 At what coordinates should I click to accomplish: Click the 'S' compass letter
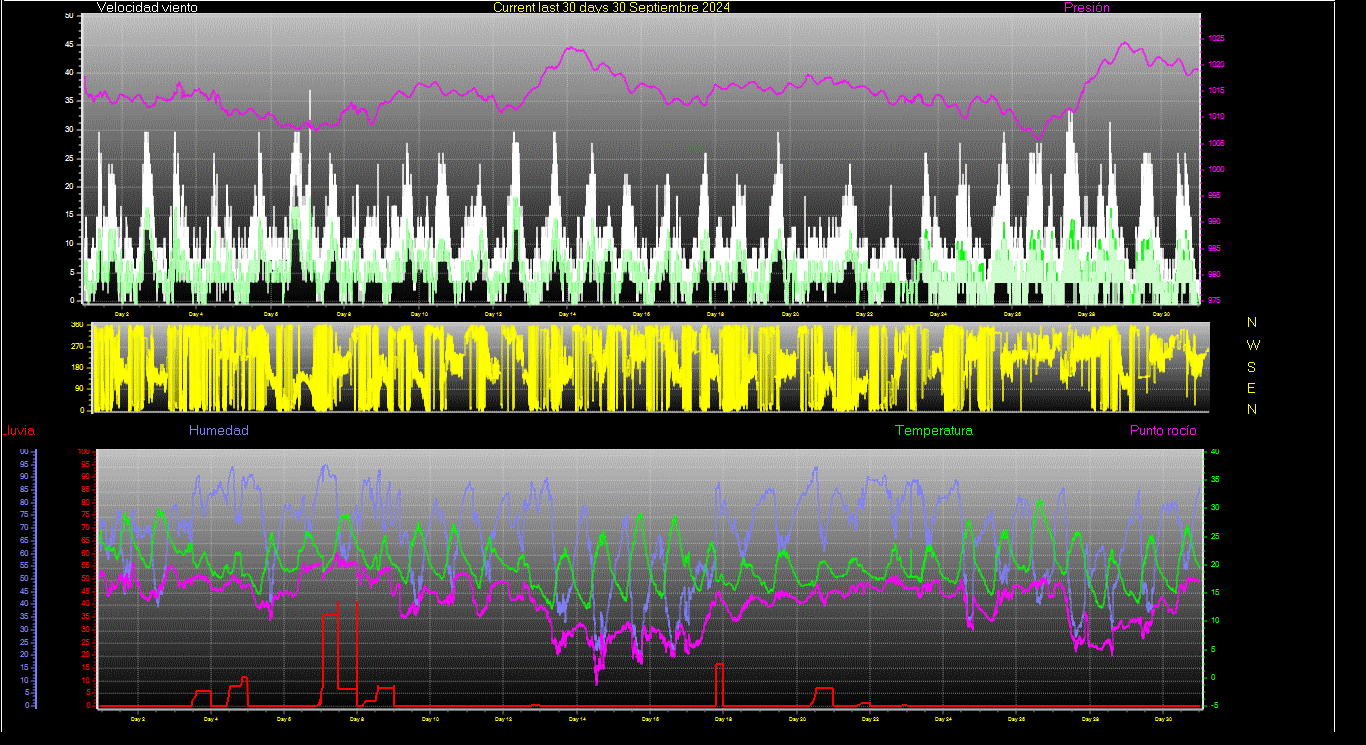pyautogui.click(x=1252, y=366)
